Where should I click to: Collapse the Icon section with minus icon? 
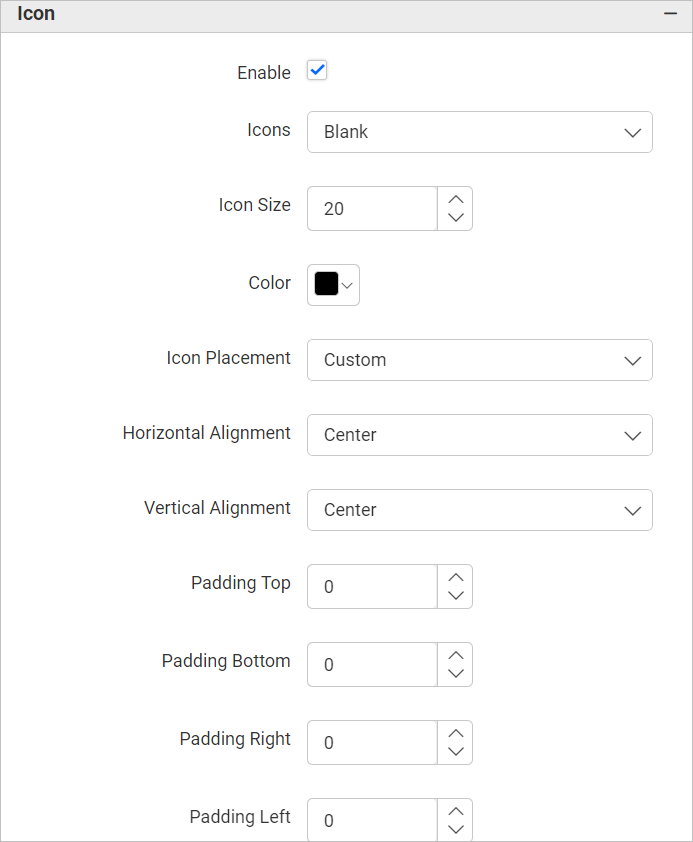[671, 15]
